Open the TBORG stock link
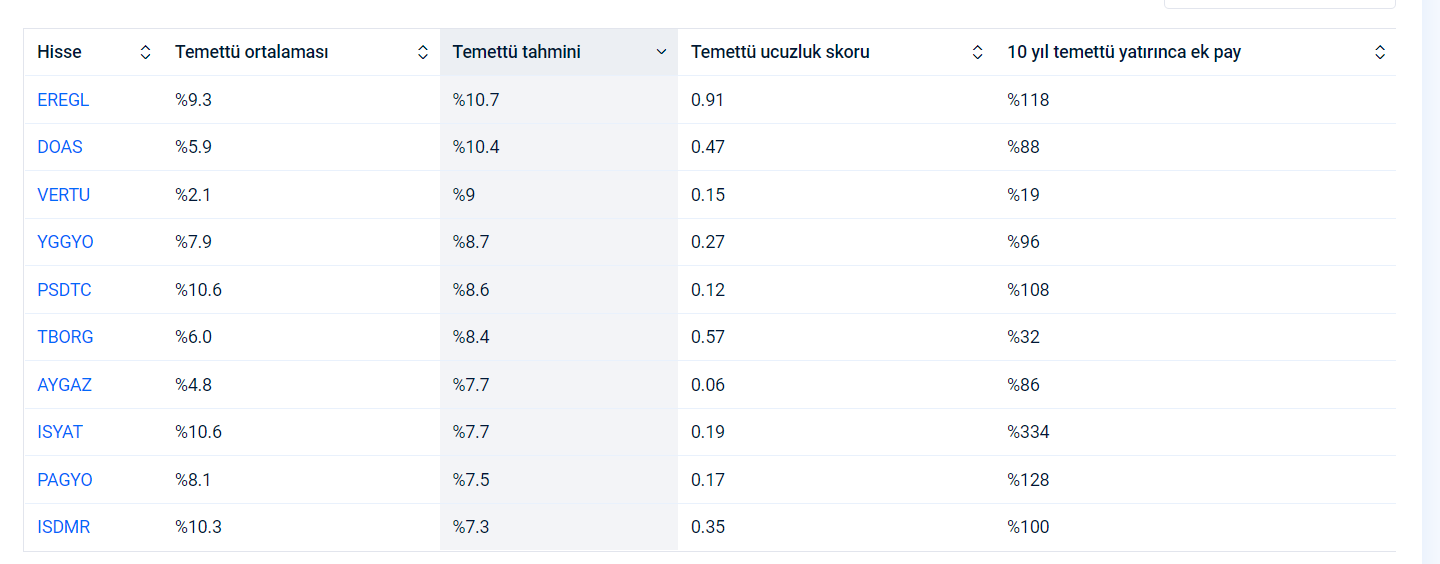 [65, 337]
